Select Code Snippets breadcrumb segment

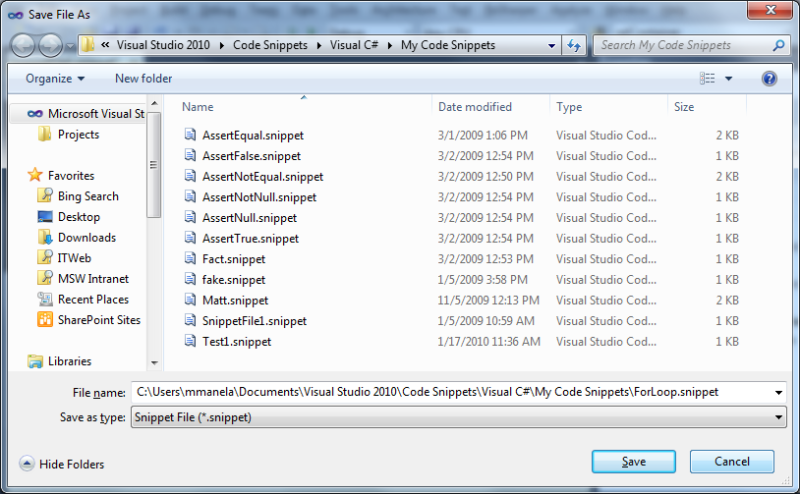pos(270,45)
